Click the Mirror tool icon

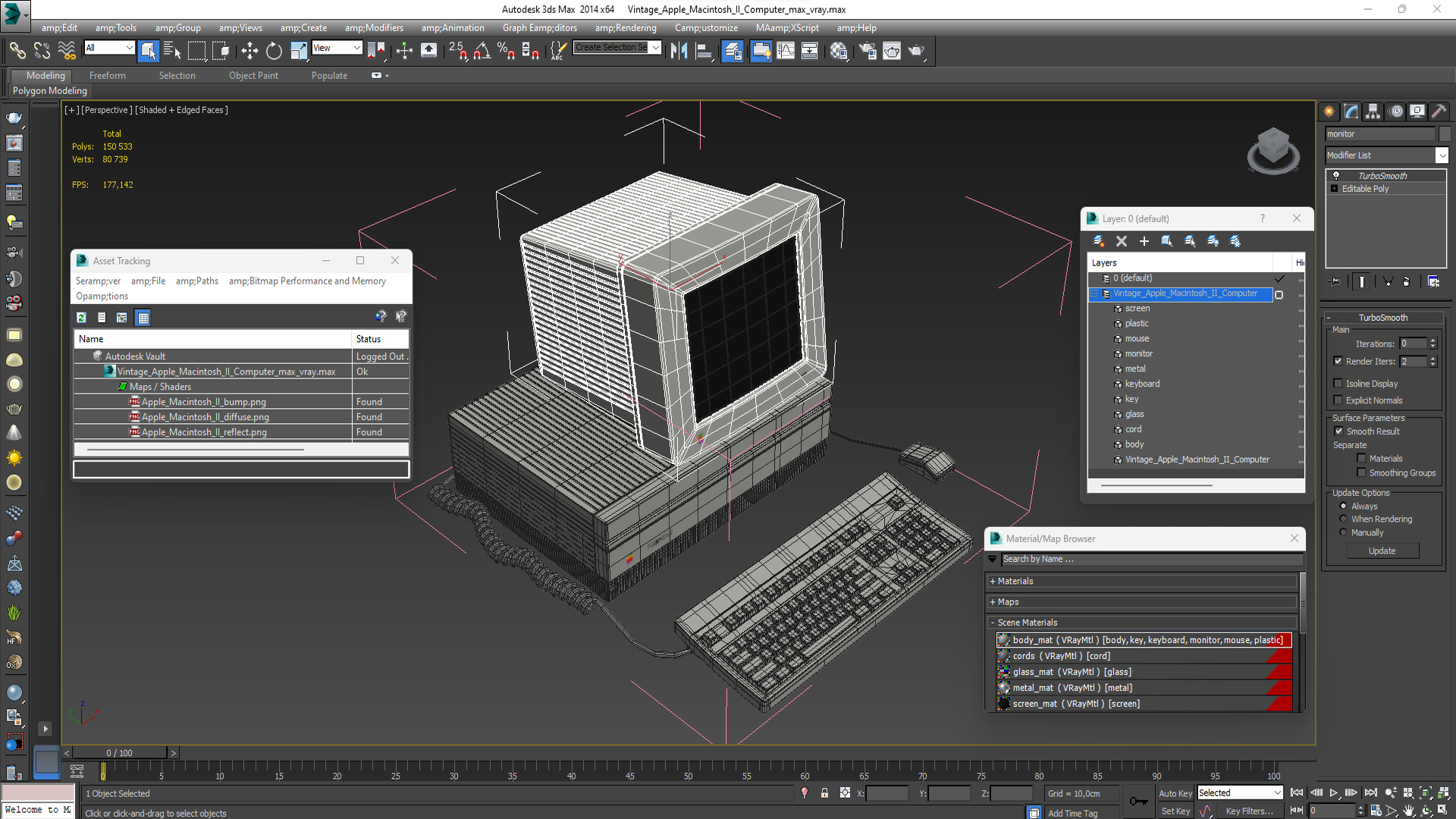[679, 51]
